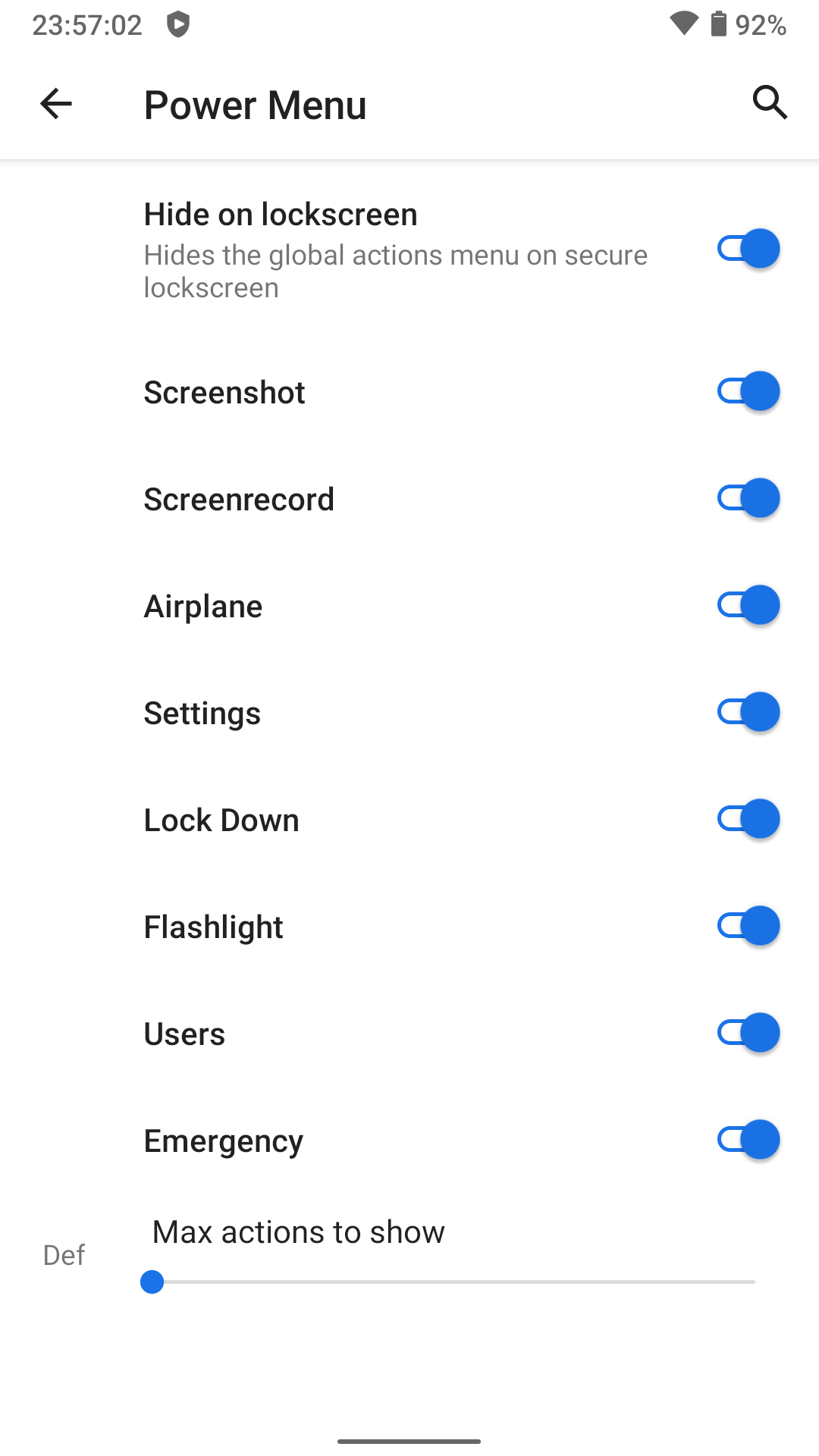This screenshot has height=1456, width=819.
Task: Disable the Emergency switch
Action: (748, 1140)
